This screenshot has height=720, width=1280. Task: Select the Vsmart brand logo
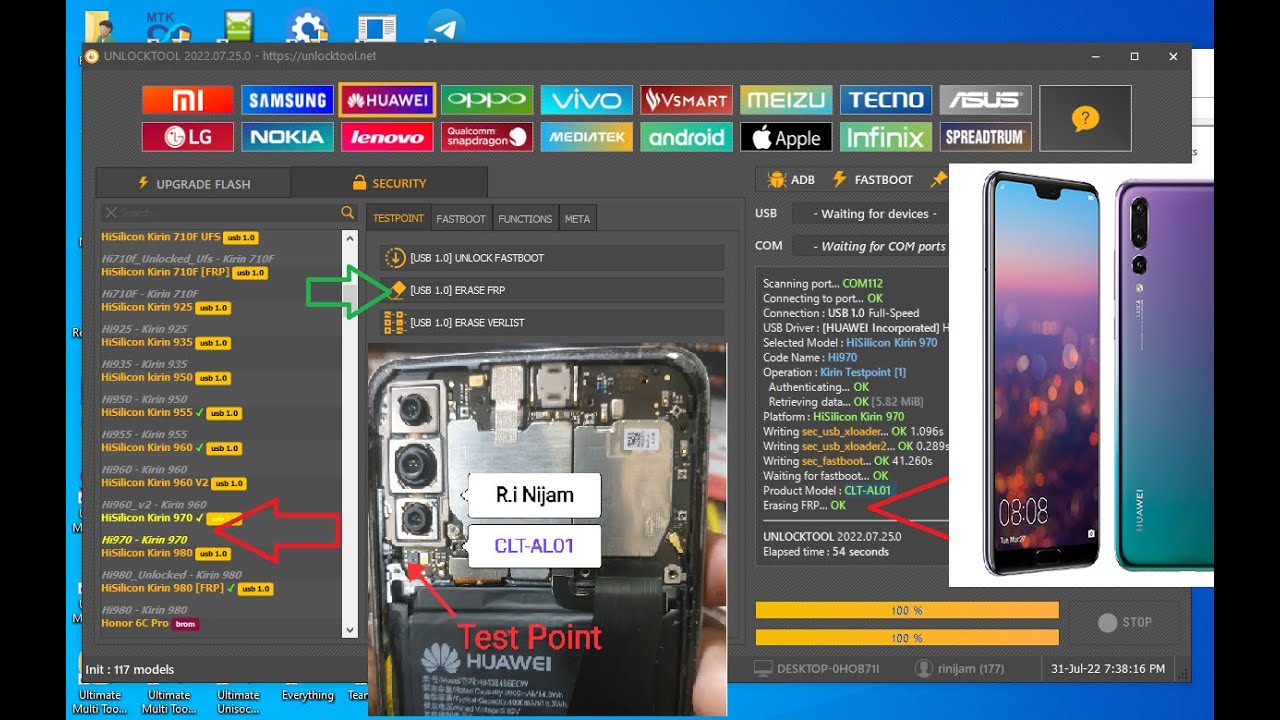pyautogui.click(x=687, y=100)
